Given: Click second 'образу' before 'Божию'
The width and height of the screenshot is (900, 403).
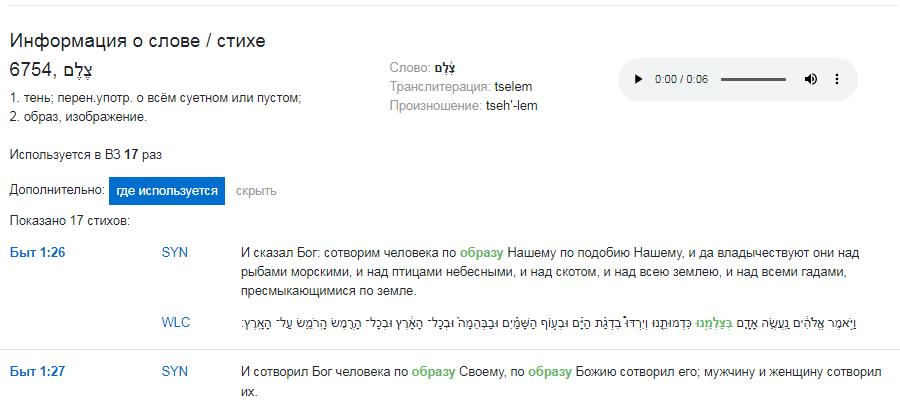Looking at the screenshot, I should pos(550,372).
